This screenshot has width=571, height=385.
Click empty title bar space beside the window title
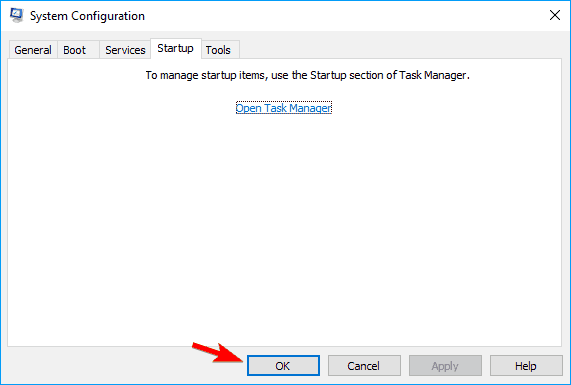pyautogui.click(x=346, y=16)
